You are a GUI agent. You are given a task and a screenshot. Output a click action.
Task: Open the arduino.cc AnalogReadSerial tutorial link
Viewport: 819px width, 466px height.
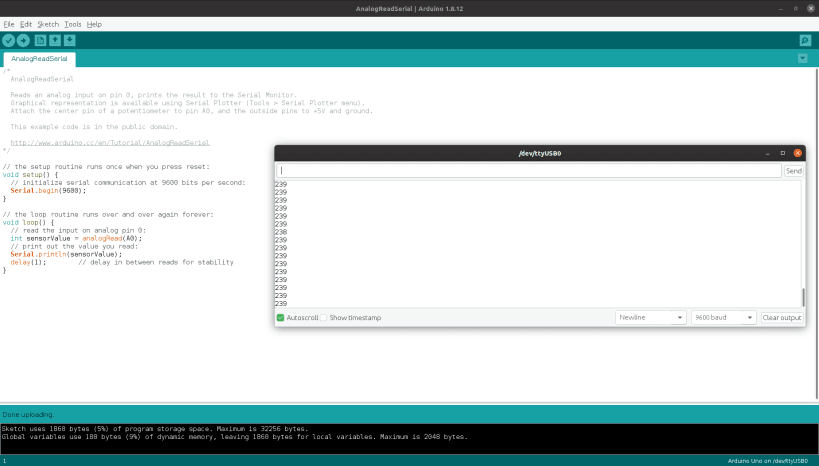pos(110,143)
